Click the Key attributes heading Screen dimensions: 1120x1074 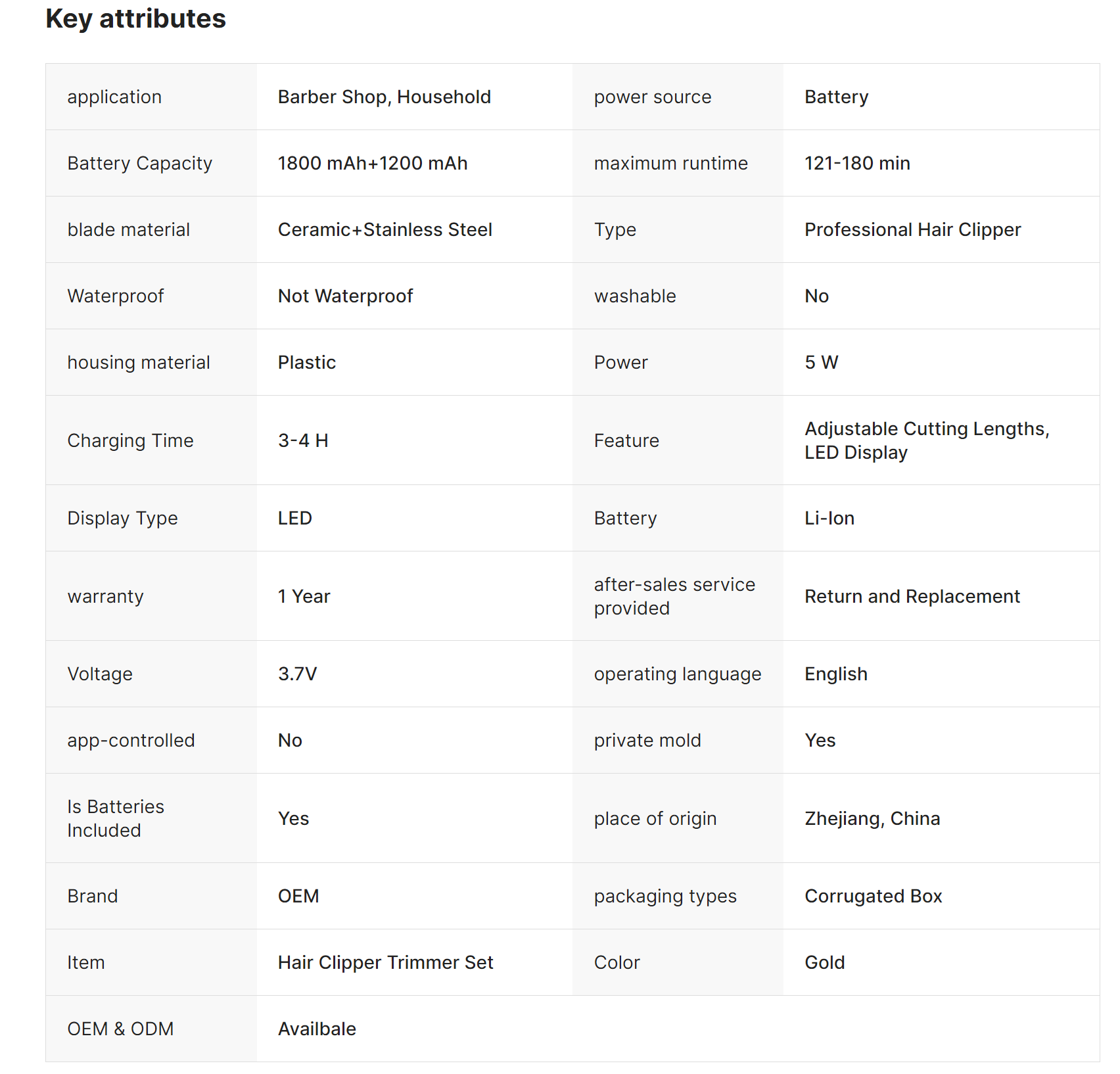tap(135, 19)
